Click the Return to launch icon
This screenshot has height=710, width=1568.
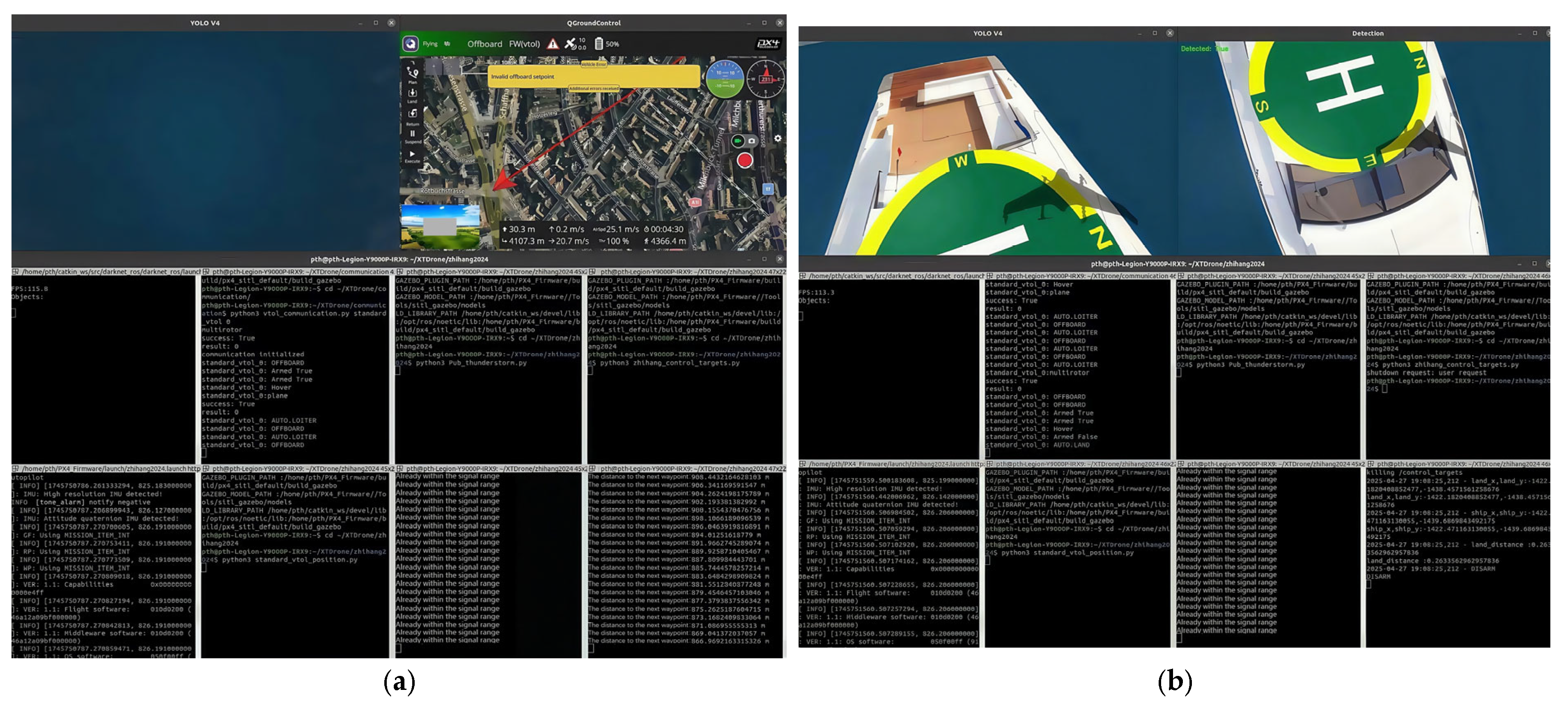[x=412, y=115]
